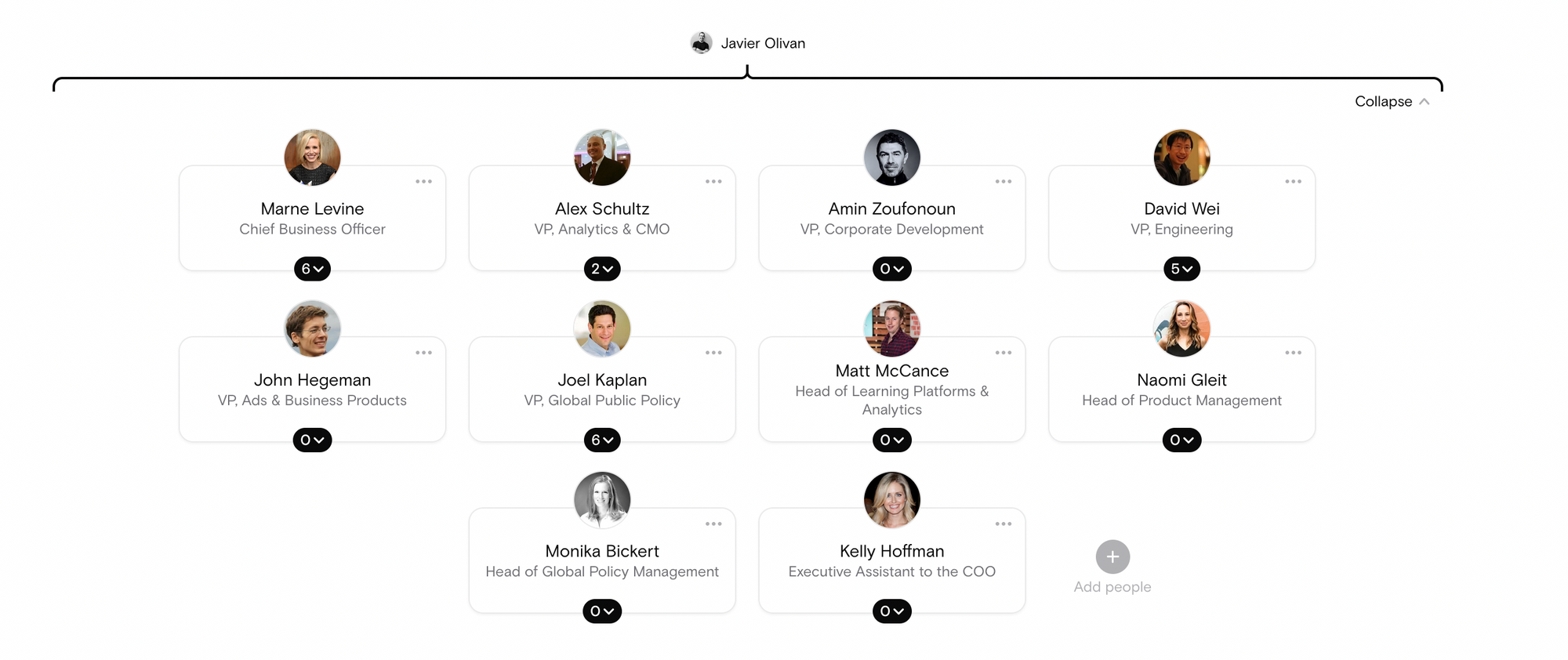Screen dimensions: 1568x660
Task: Open Amin Zoufonoun's card options menu
Action: click(1003, 181)
